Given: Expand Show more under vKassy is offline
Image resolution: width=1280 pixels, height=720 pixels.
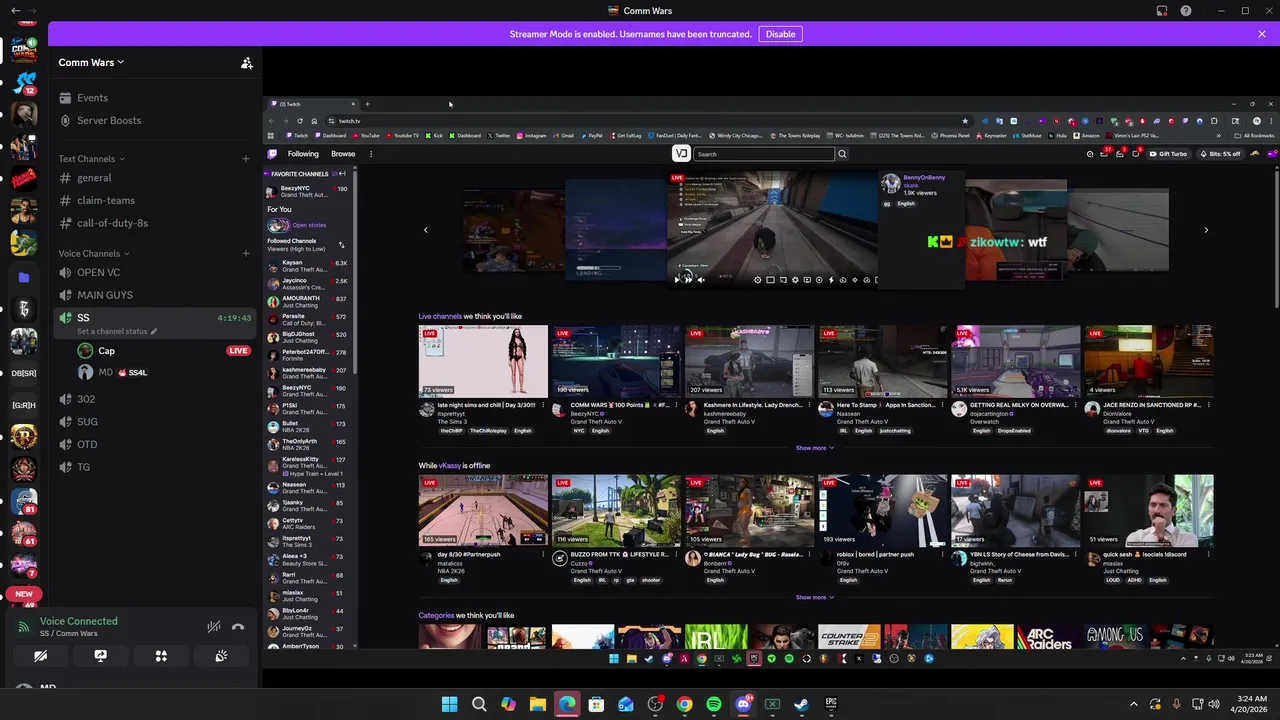Looking at the screenshot, I should (x=815, y=597).
